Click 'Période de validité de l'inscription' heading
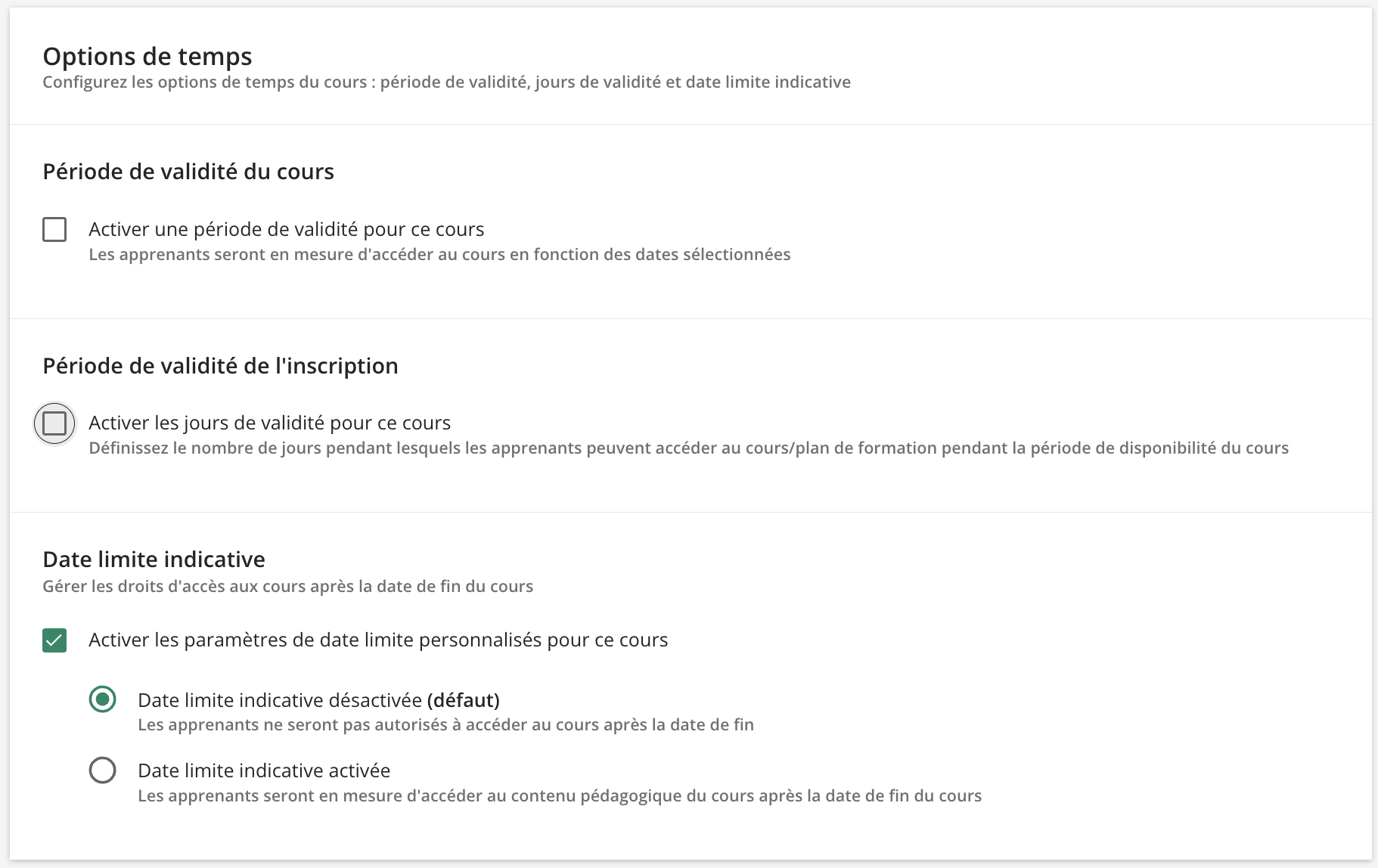 coord(220,365)
